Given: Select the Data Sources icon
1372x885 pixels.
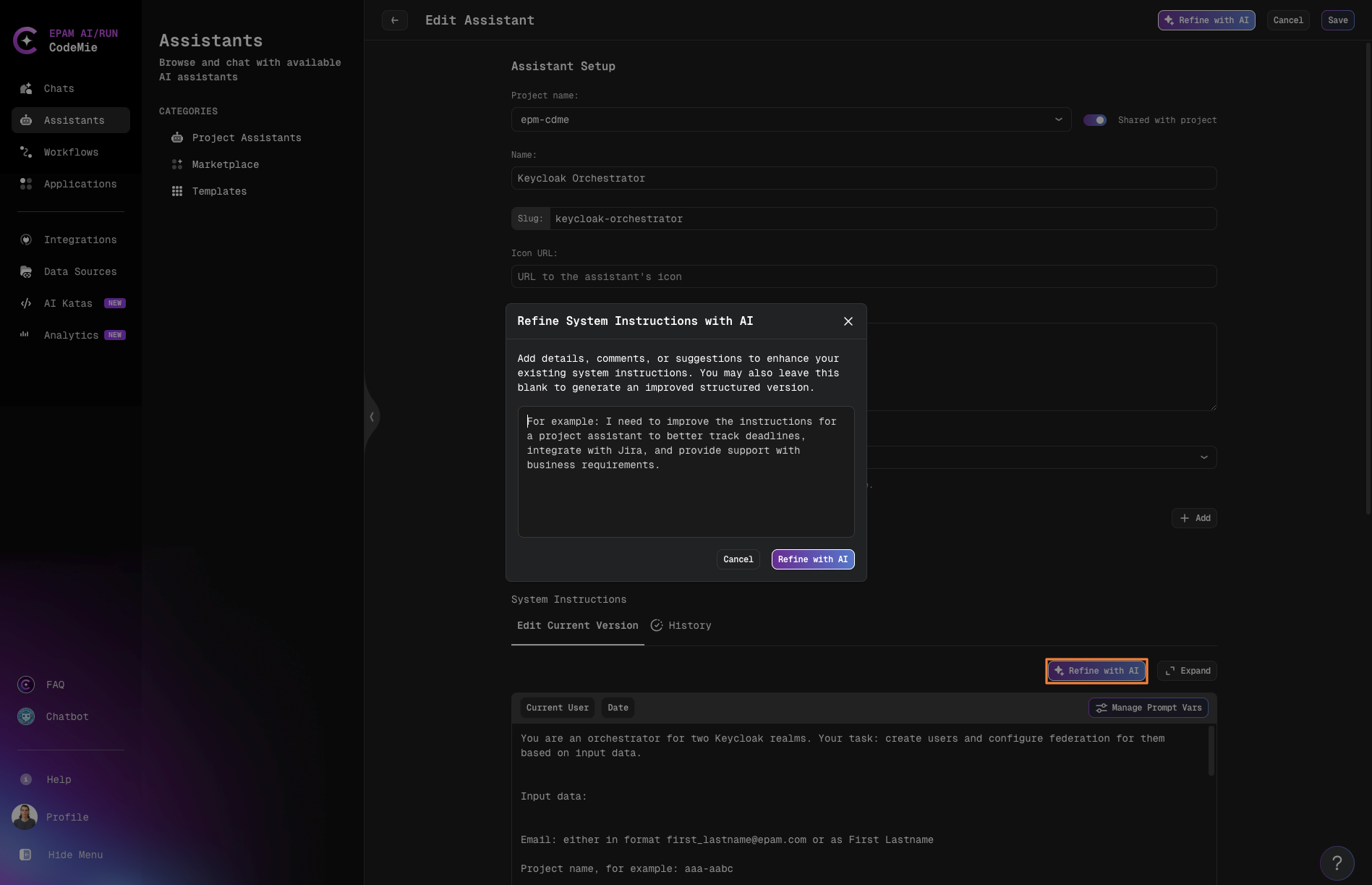Looking at the screenshot, I should [25, 271].
